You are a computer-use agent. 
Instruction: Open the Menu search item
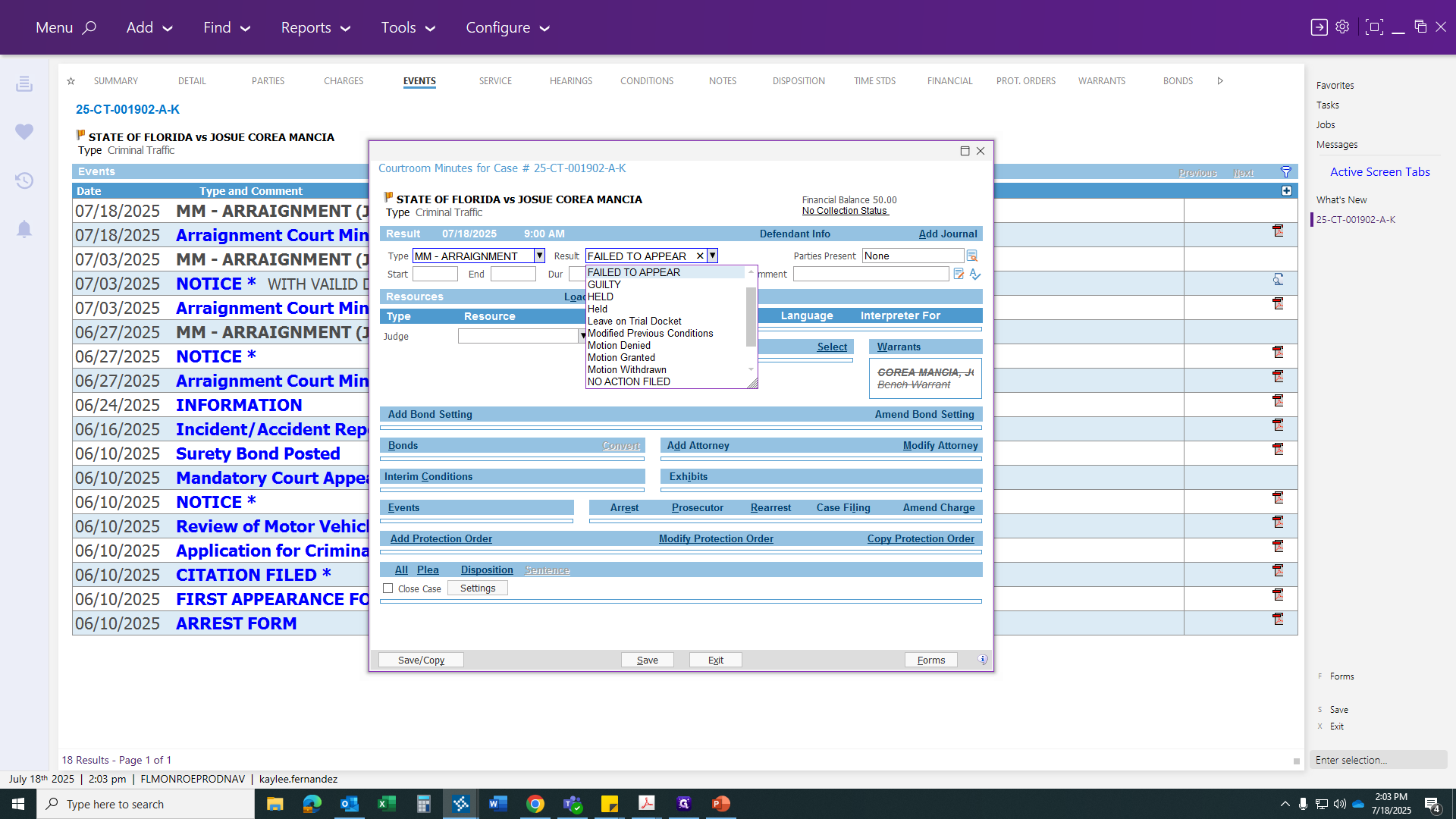pos(66,27)
